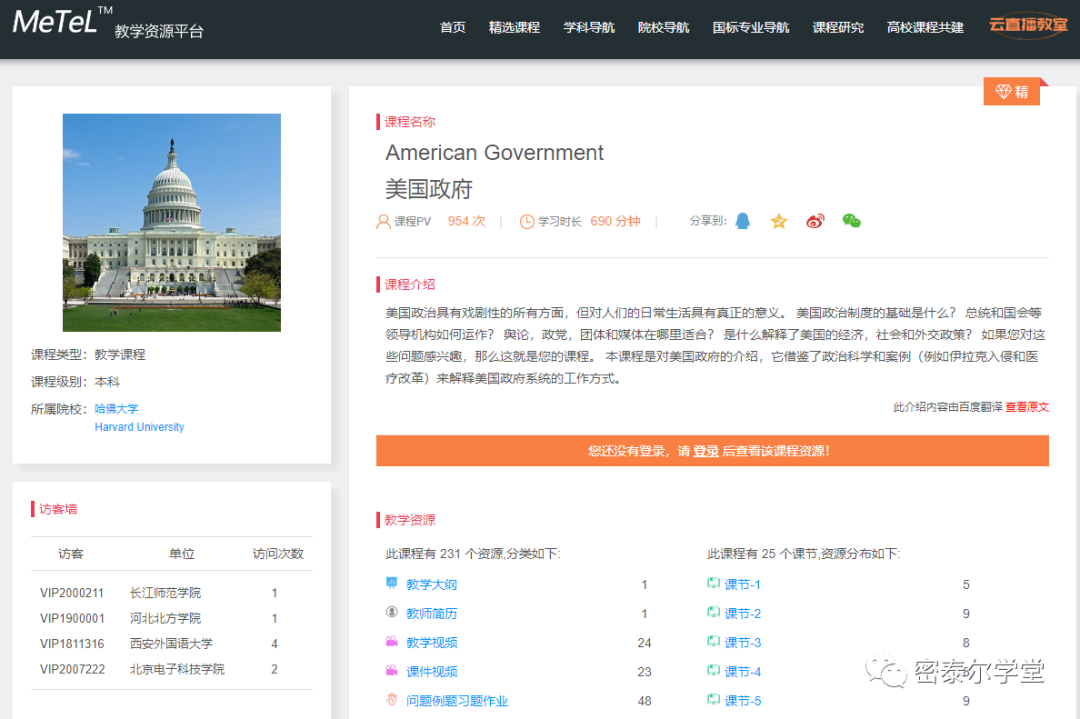Click the 课件视频 camera icon
Viewport: 1080px width, 719px height.
click(x=392, y=671)
